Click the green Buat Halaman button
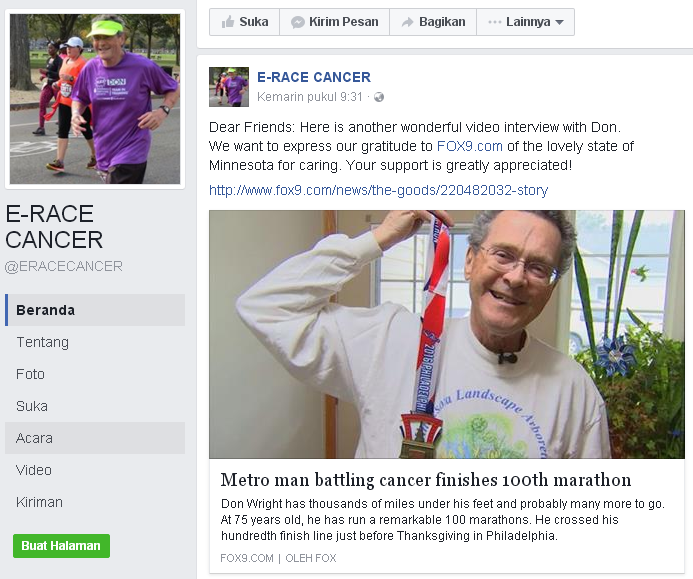 coord(61,546)
